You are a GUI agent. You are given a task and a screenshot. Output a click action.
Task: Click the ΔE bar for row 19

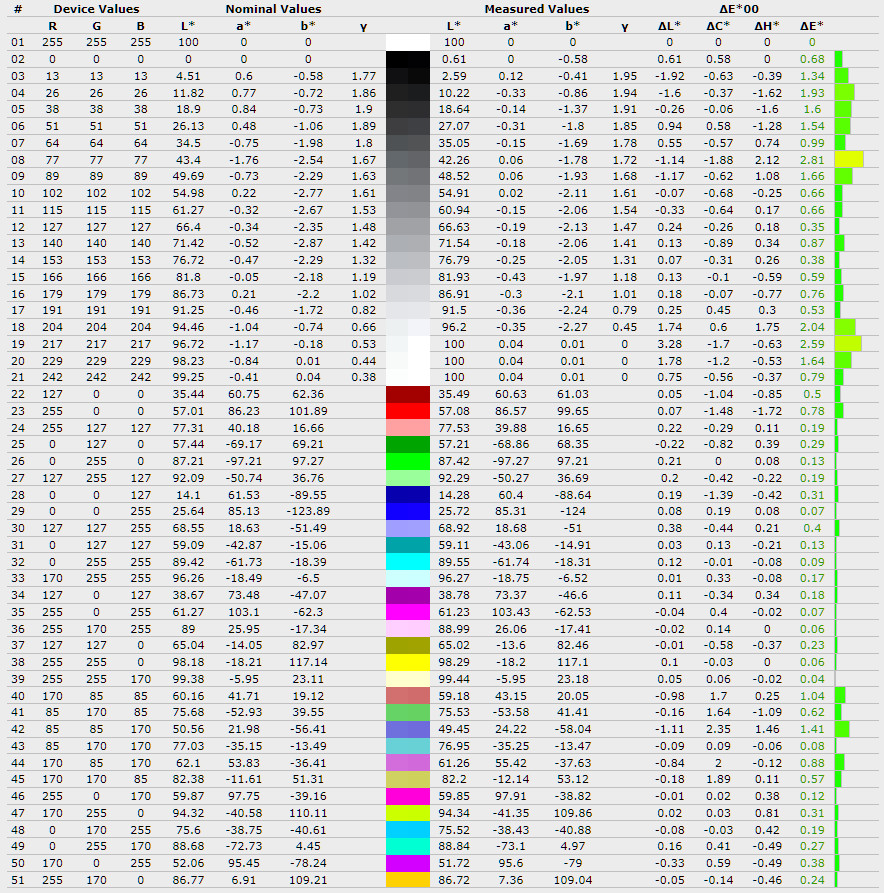[x=847, y=344]
